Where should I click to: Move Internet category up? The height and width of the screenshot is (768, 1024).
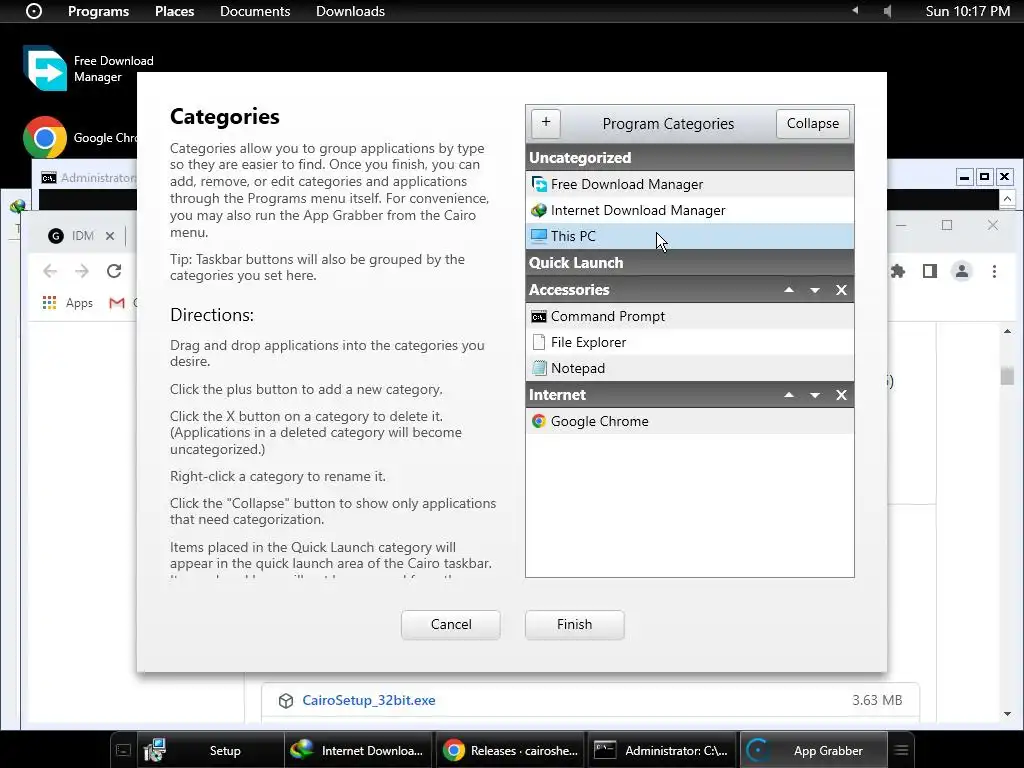[x=789, y=394]
